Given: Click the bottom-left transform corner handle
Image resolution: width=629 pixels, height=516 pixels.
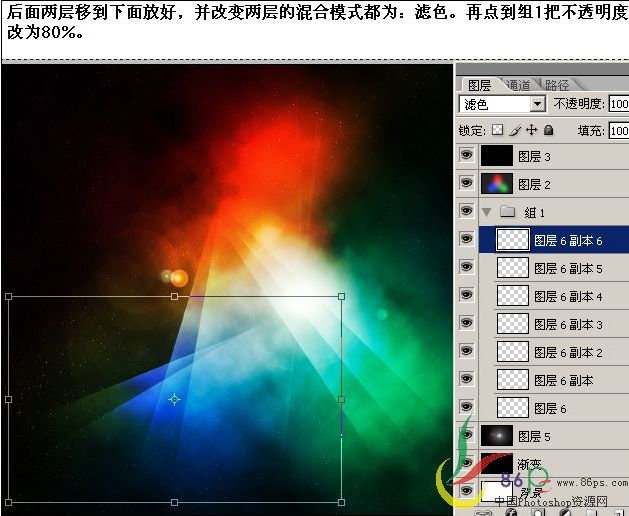Looking at the screenshot, I should 8,502.
